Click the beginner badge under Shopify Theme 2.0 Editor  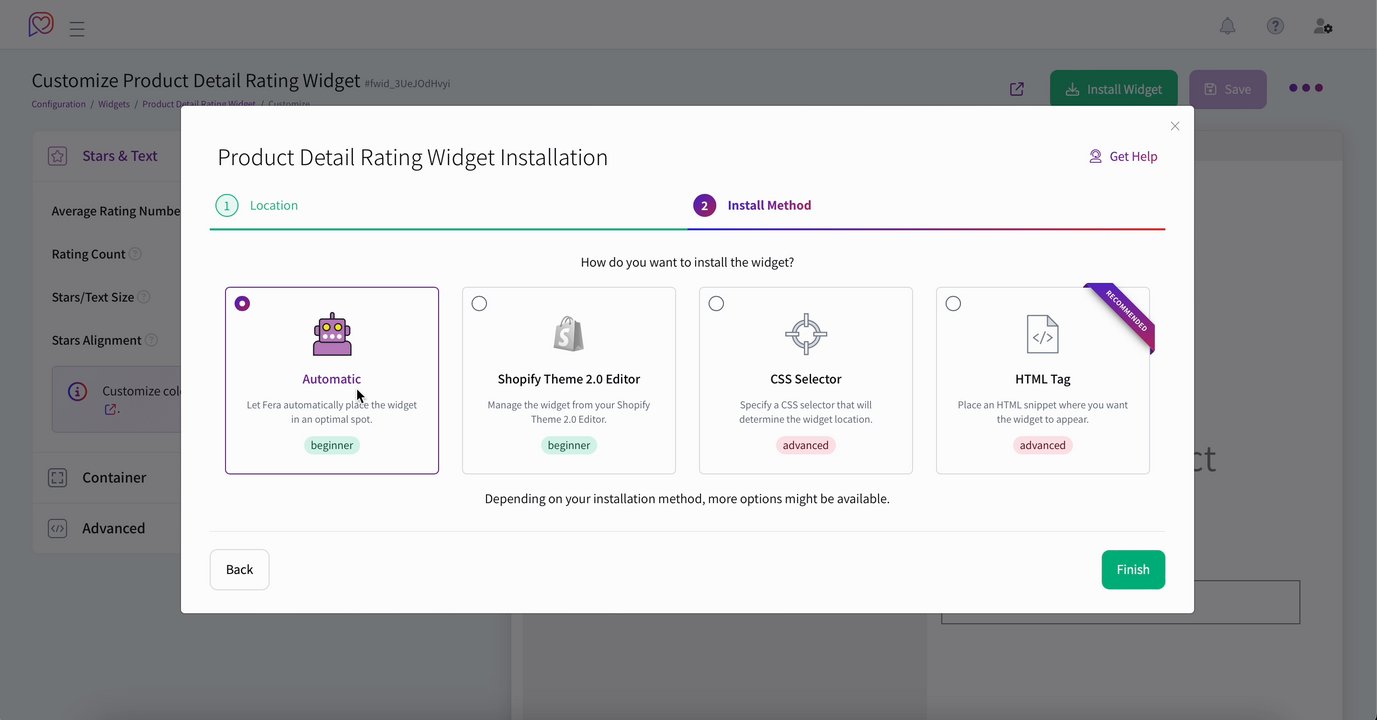click(x=569, y=445)
